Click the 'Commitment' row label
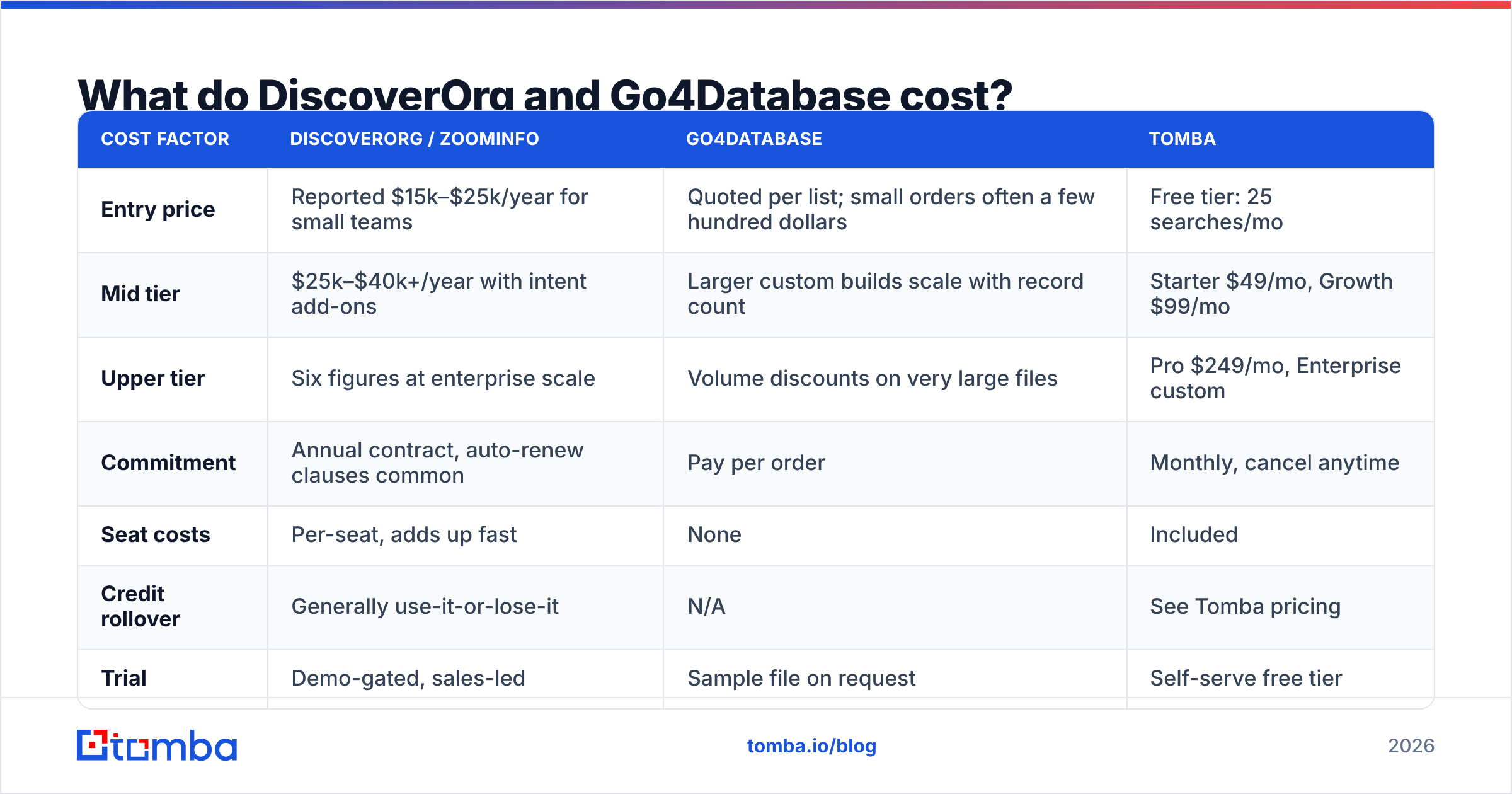Screen dimensions: 1512x794 click(x=168, y=463)
